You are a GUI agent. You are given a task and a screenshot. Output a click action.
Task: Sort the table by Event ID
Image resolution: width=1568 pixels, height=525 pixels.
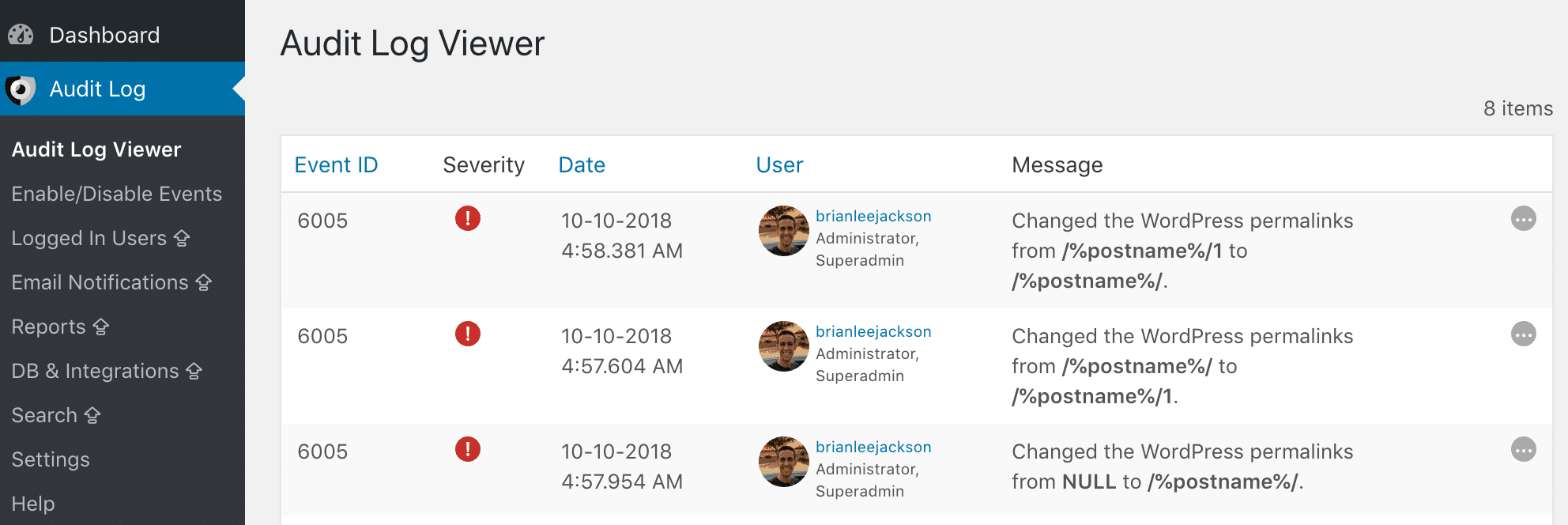point(336,164)
